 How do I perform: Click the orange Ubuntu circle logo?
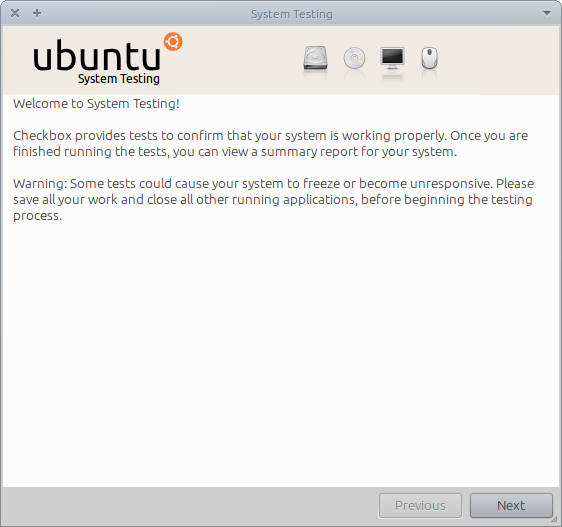click(173, 42)
